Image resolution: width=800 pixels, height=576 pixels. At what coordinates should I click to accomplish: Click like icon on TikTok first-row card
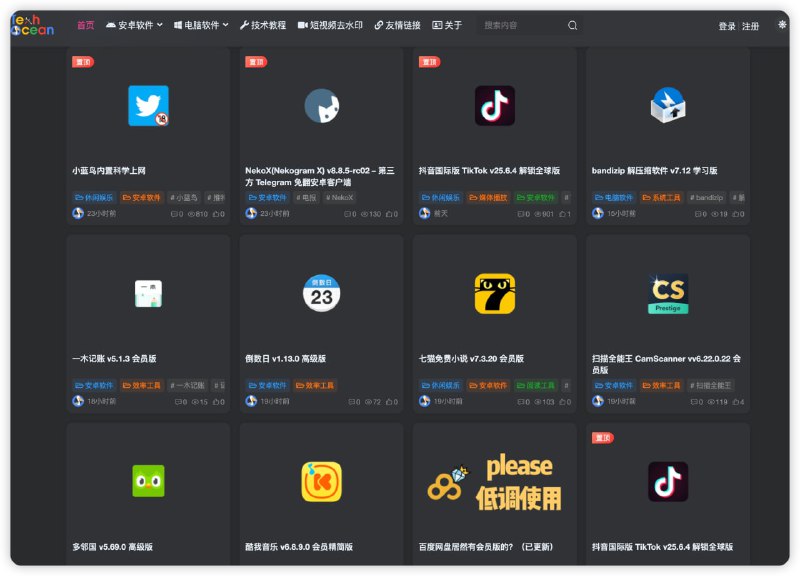(562, 214)
